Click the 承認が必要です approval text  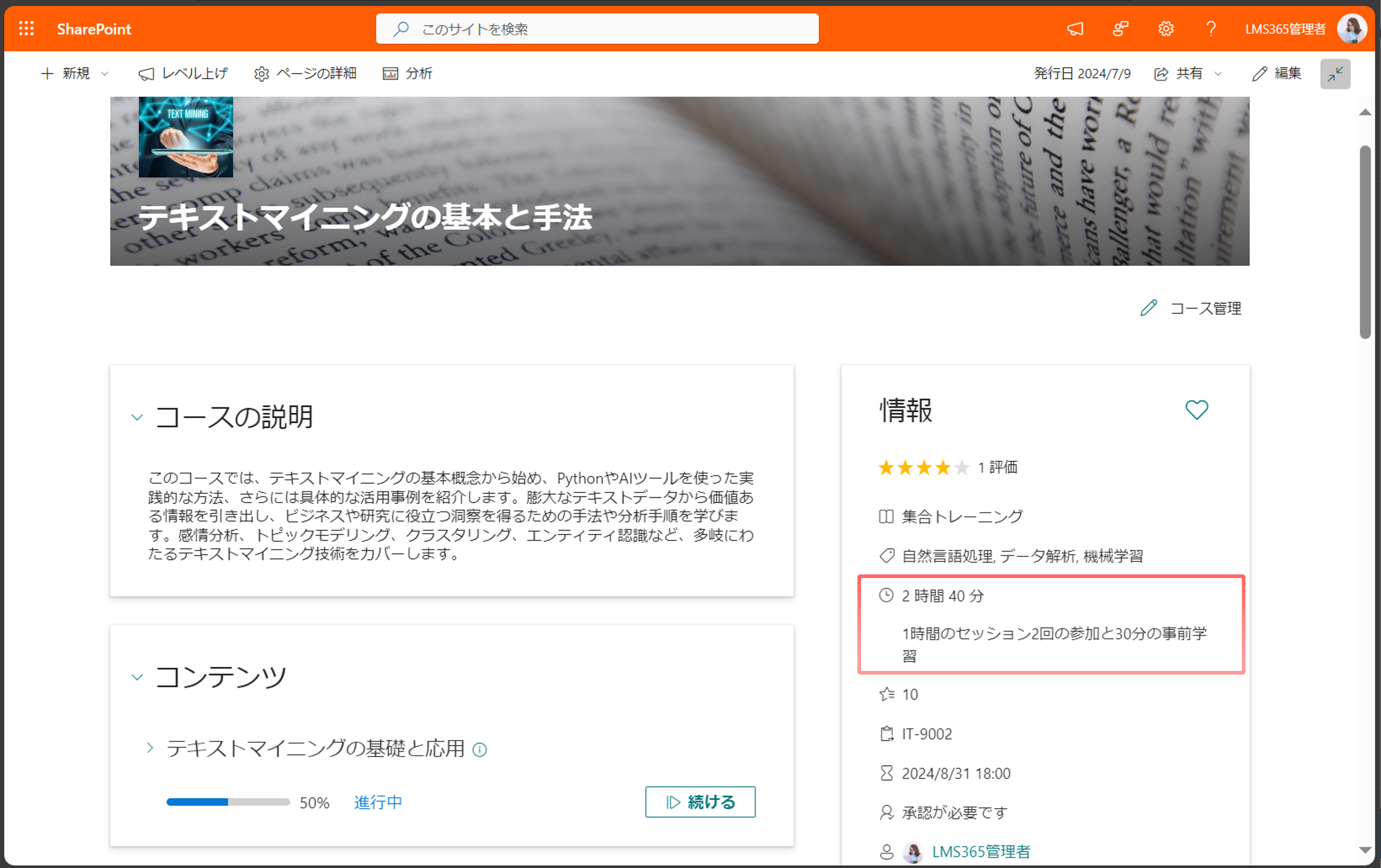click(954, 812)
